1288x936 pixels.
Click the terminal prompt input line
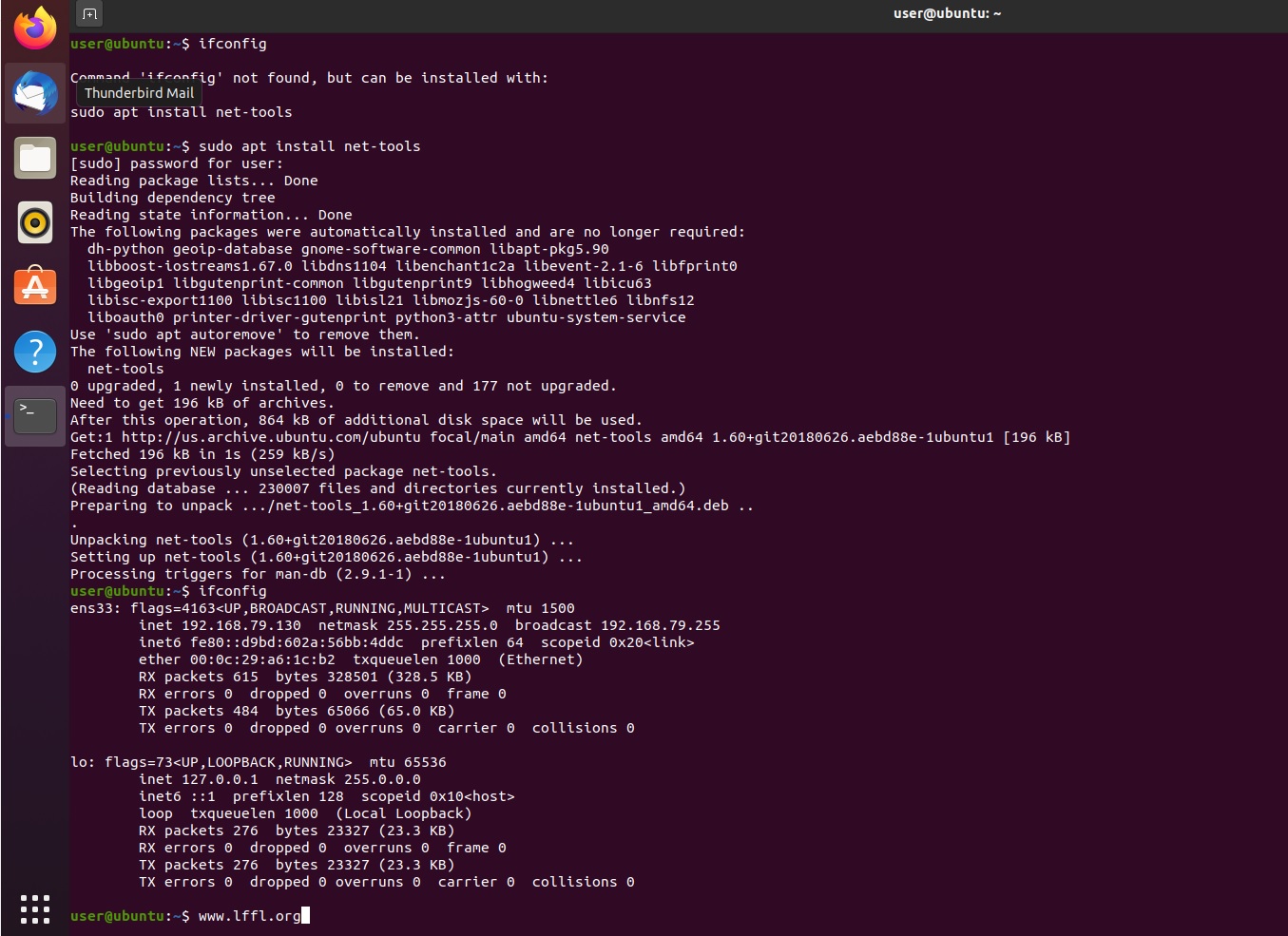tap(190, 915)
